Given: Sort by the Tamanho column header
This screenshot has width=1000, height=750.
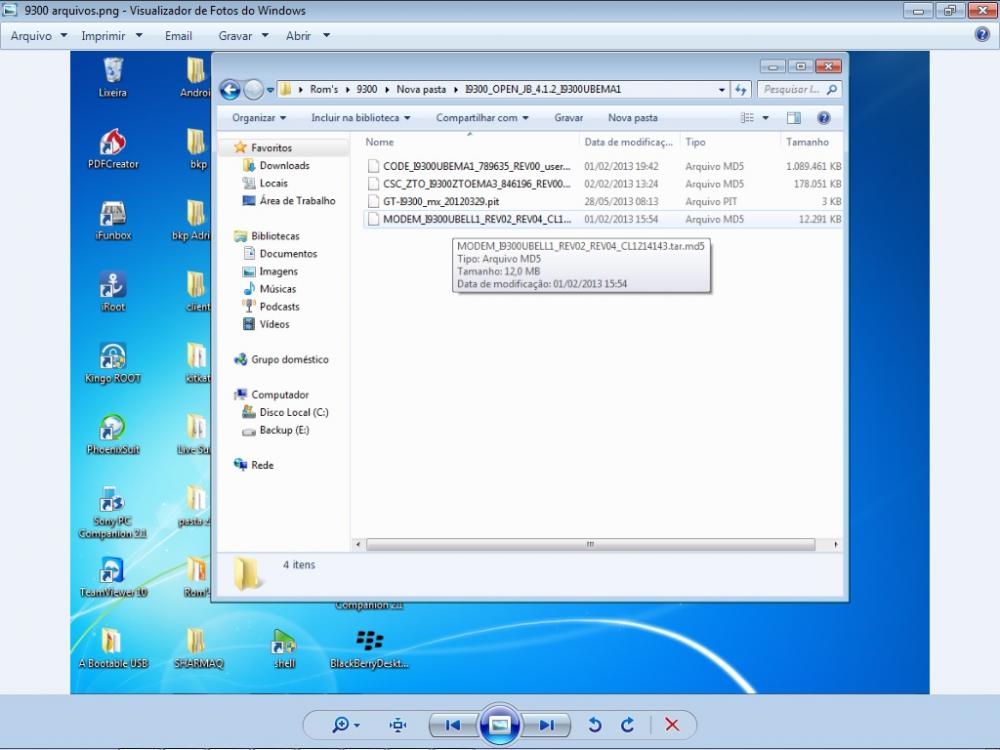Looking at the screenshot, I should [x=811, y=142].
